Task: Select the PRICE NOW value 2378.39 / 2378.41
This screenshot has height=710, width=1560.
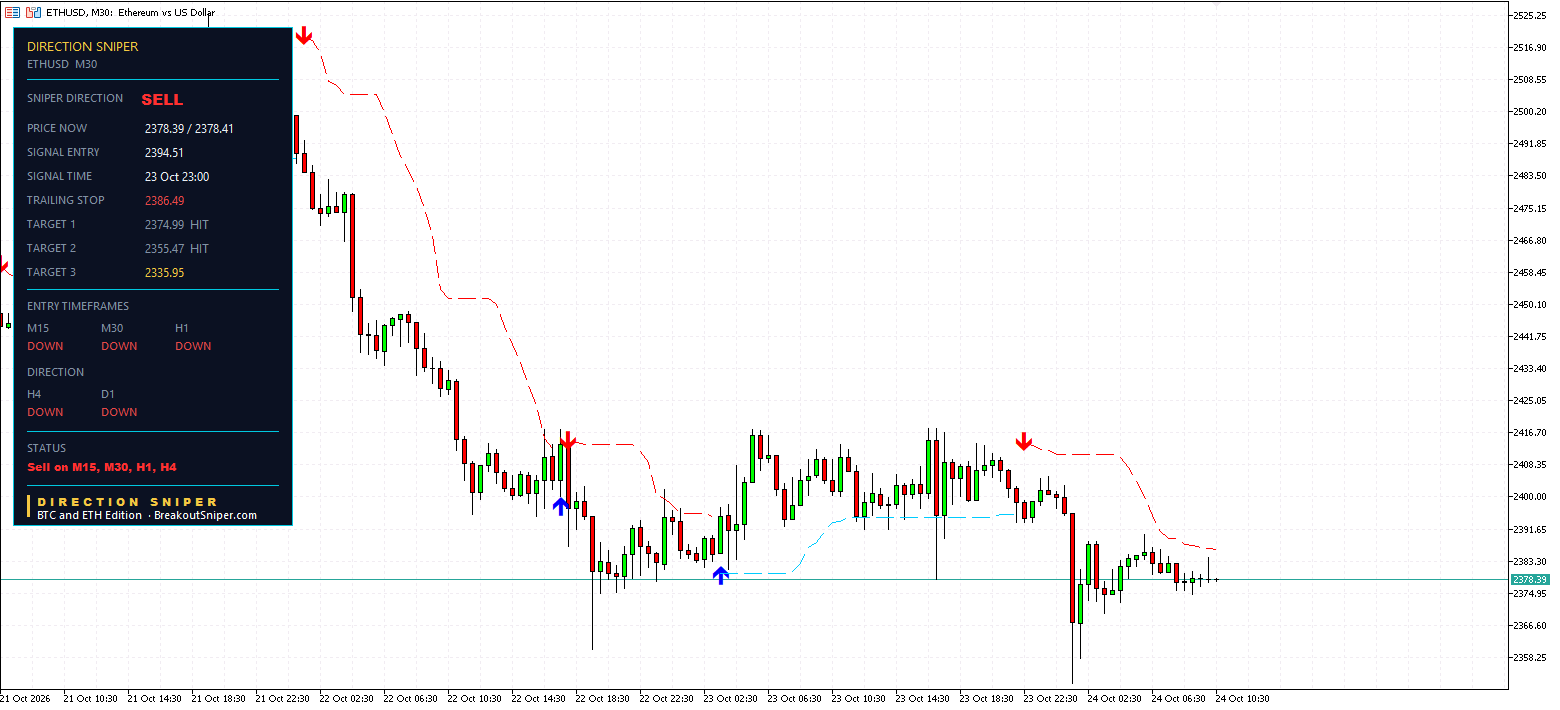Action: (189, 129)
